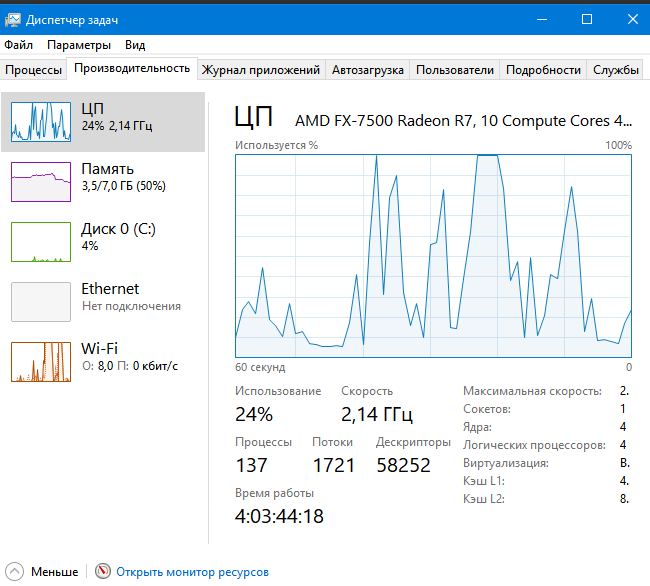Select the CPU (ЦП) mini graph thumbnail
Viewport: 650px width, 586px height.
tap(41, 121)
